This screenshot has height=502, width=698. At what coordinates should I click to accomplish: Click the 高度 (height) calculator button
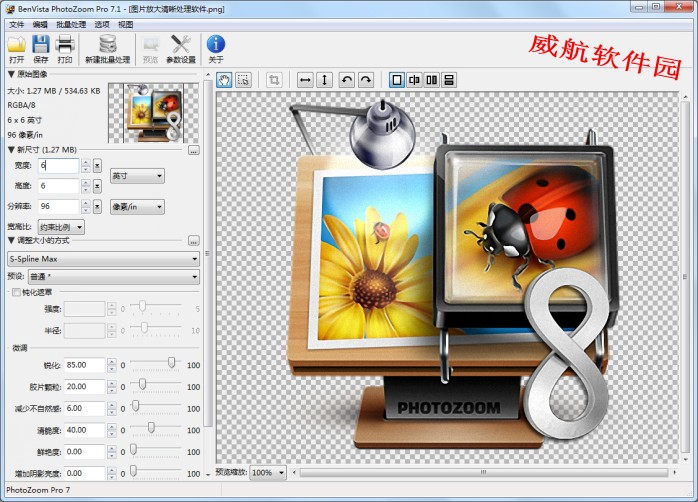[97, 186]
